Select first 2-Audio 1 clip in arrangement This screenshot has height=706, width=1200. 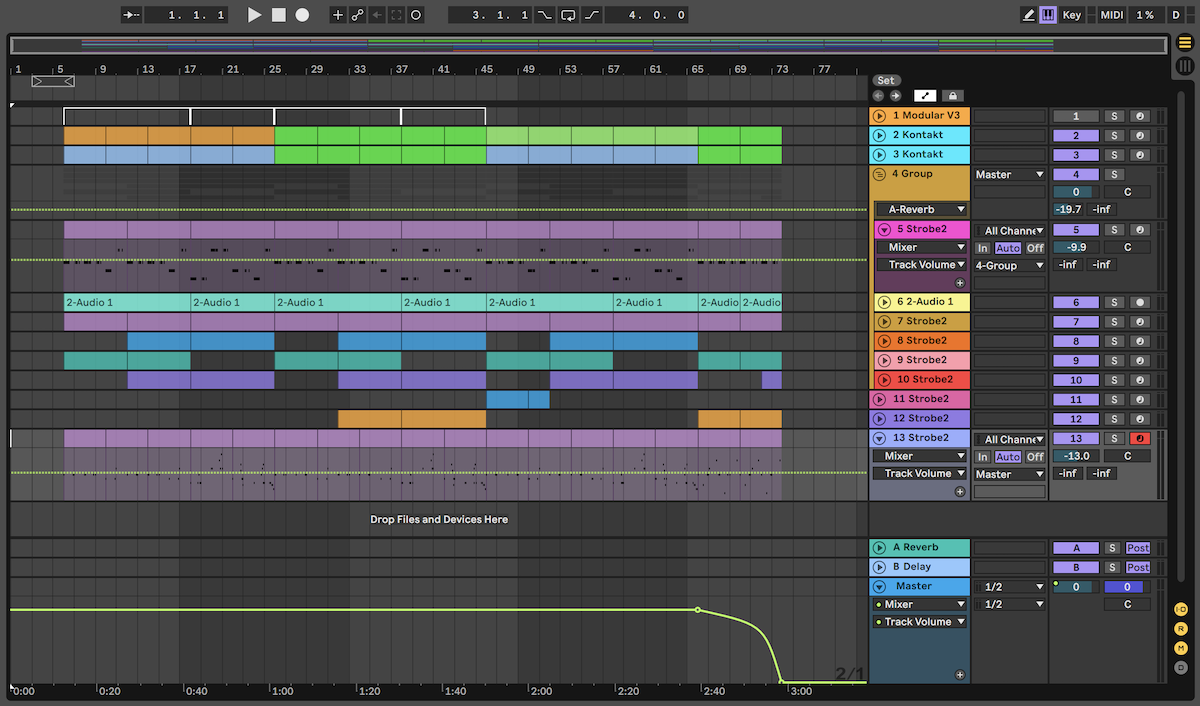[x=127, y=302]
